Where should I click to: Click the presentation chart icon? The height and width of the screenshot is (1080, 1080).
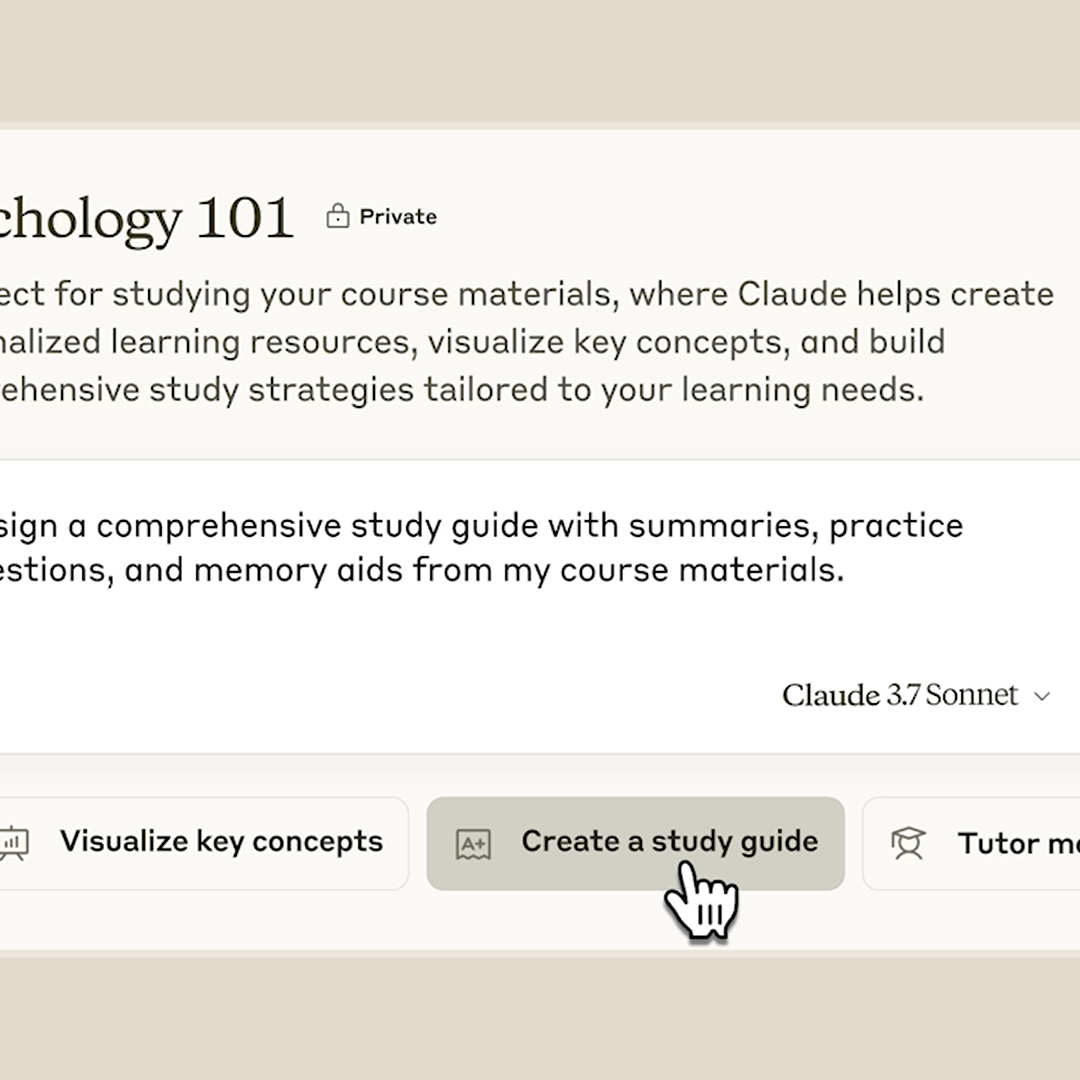(14, 843)
